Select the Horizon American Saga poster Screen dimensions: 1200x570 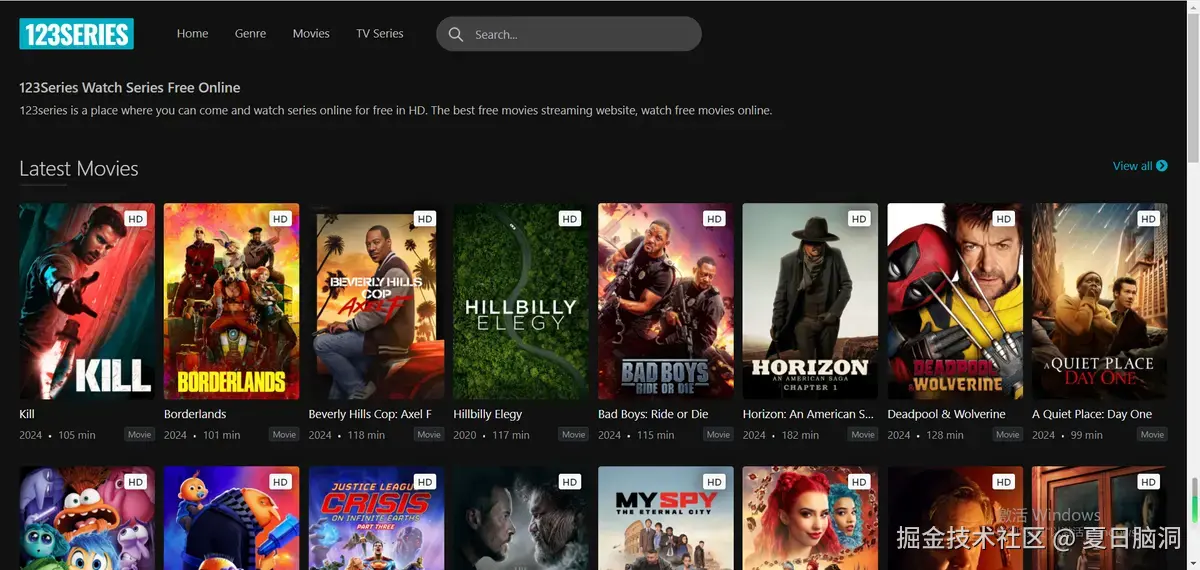[810, 301]
